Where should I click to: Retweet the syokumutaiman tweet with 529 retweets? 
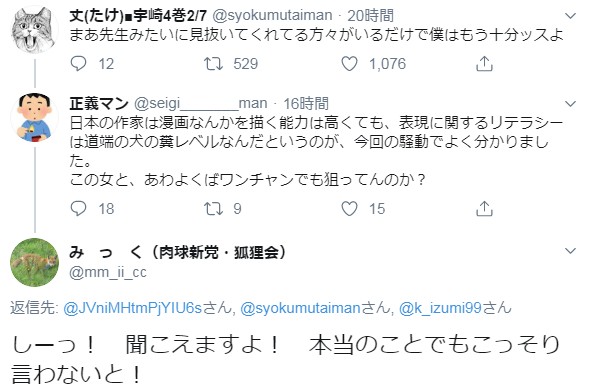[213, 63]
